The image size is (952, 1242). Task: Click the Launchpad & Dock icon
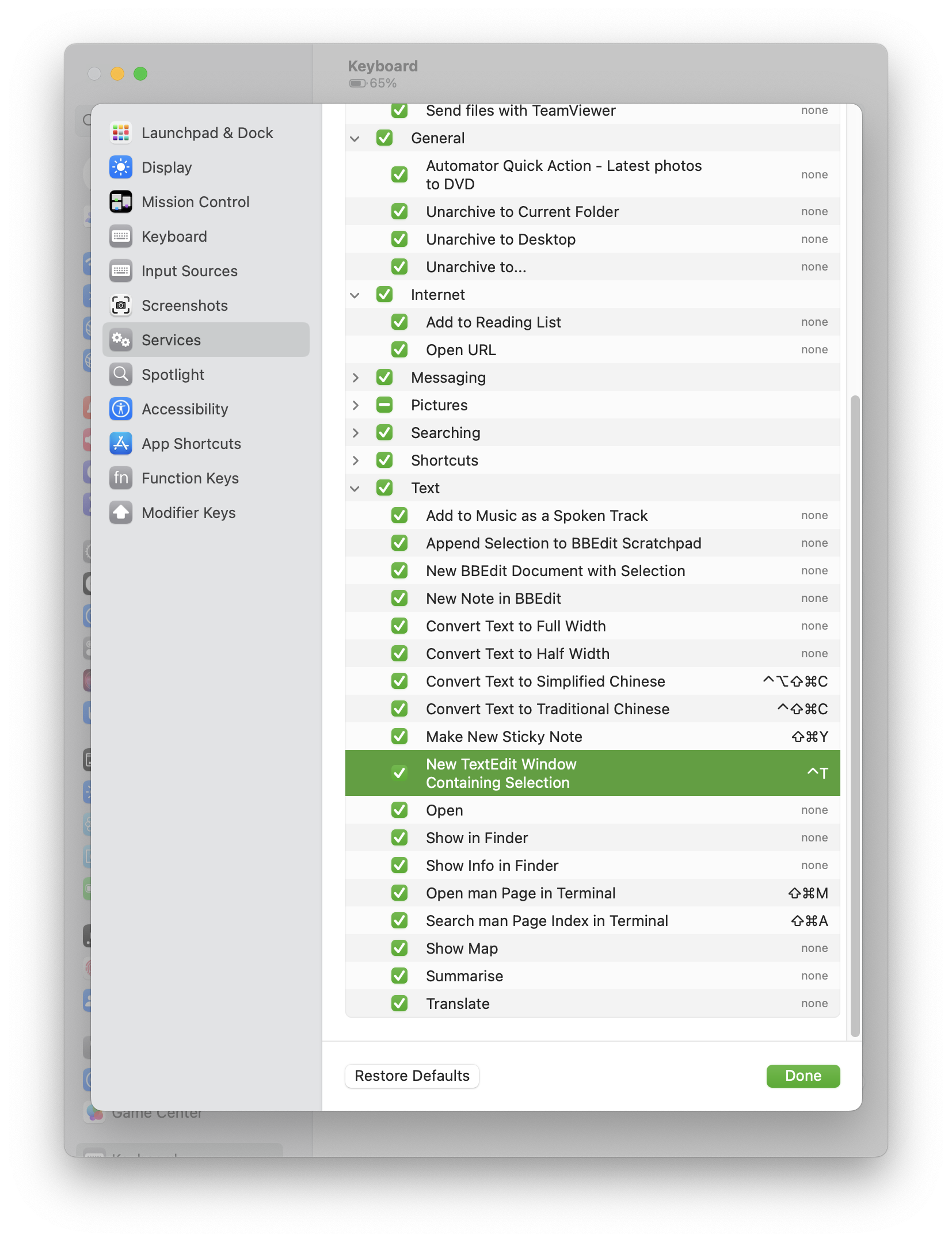pyautogui.click(x=121, y=133)
